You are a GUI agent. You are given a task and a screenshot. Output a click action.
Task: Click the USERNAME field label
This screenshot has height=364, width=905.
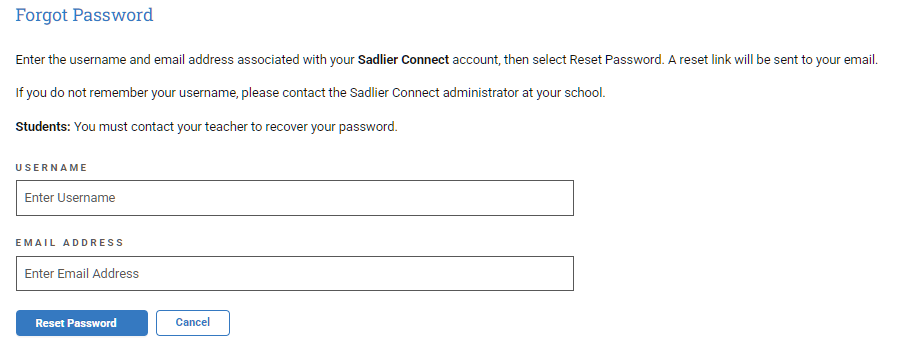[x=51, y=167]
